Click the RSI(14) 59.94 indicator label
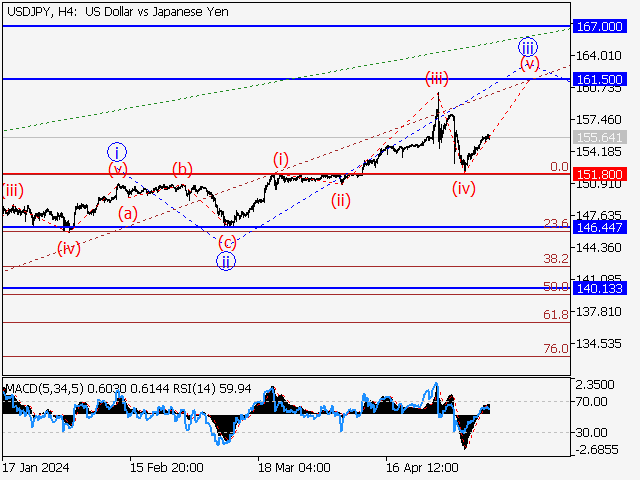The height and width of the screenshot is (480, 640). click(212, 388)
